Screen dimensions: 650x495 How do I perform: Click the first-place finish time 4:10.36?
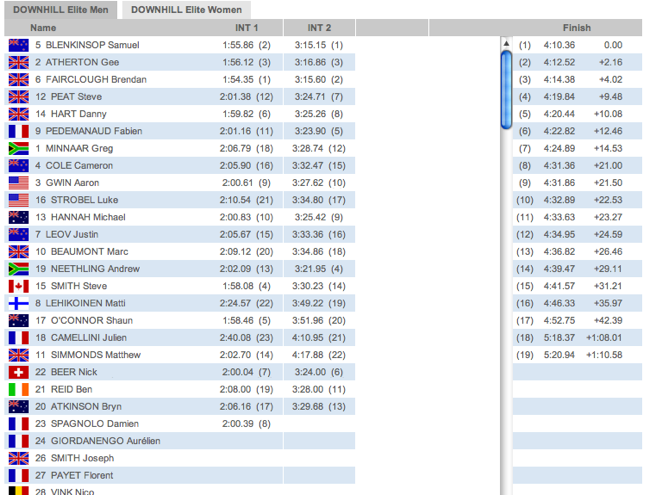[x=559, y=45]
